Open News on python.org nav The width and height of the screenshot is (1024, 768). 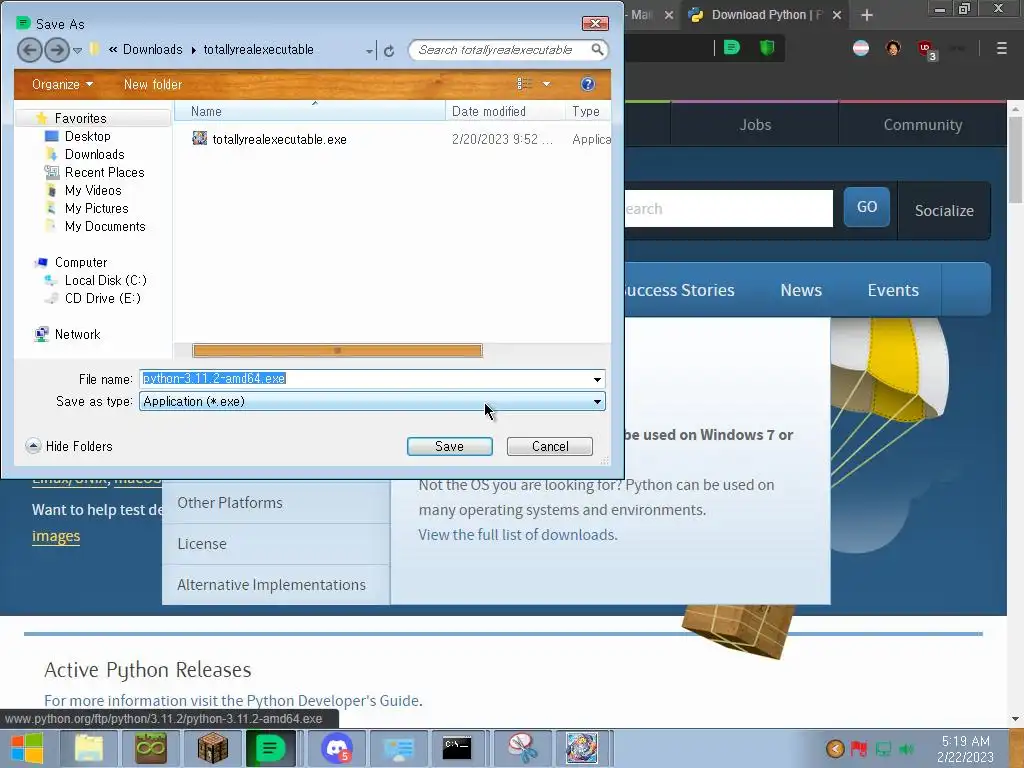click(x=801, y=290)
